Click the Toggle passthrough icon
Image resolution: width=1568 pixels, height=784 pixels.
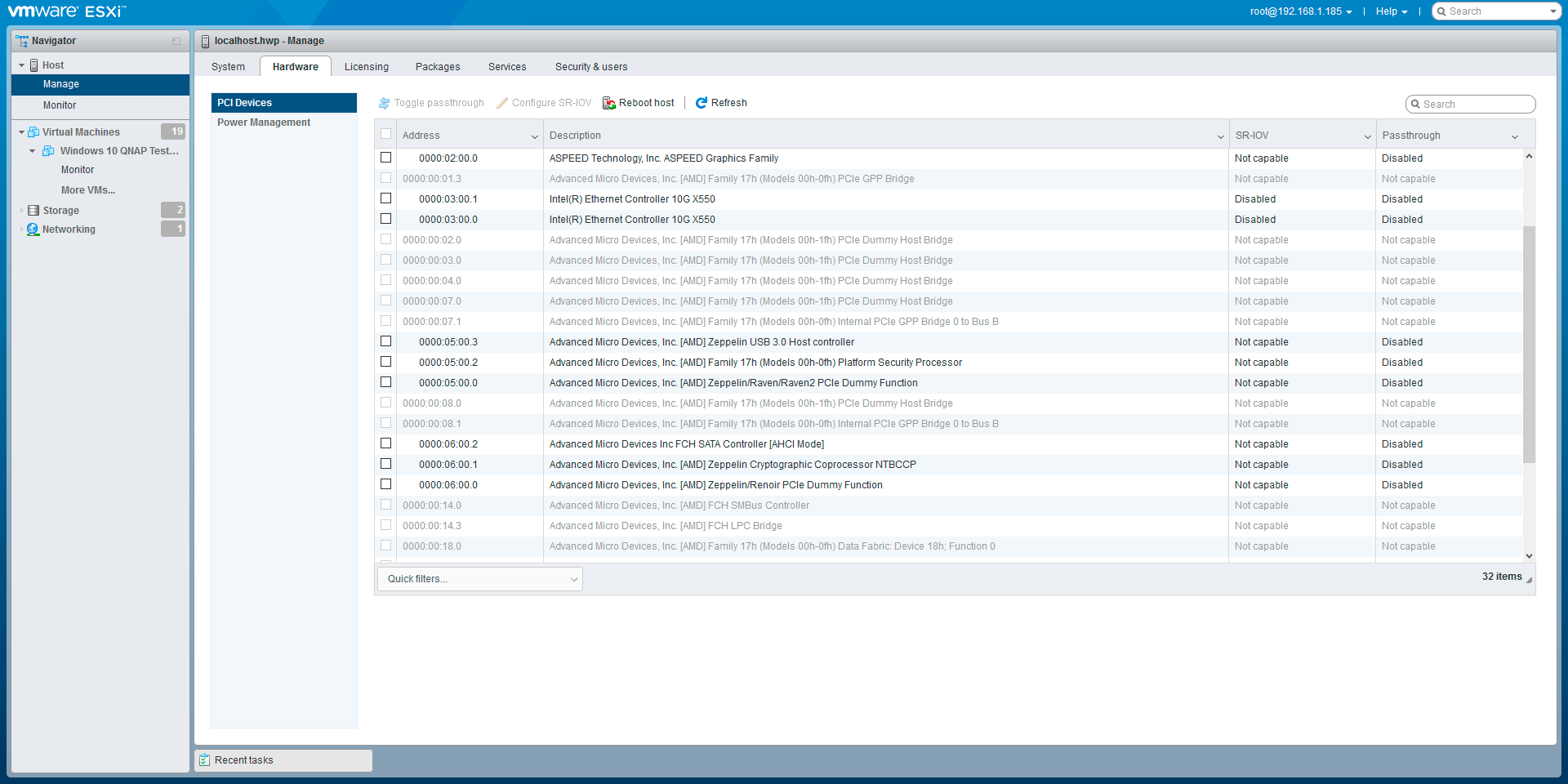coord(384,103)
